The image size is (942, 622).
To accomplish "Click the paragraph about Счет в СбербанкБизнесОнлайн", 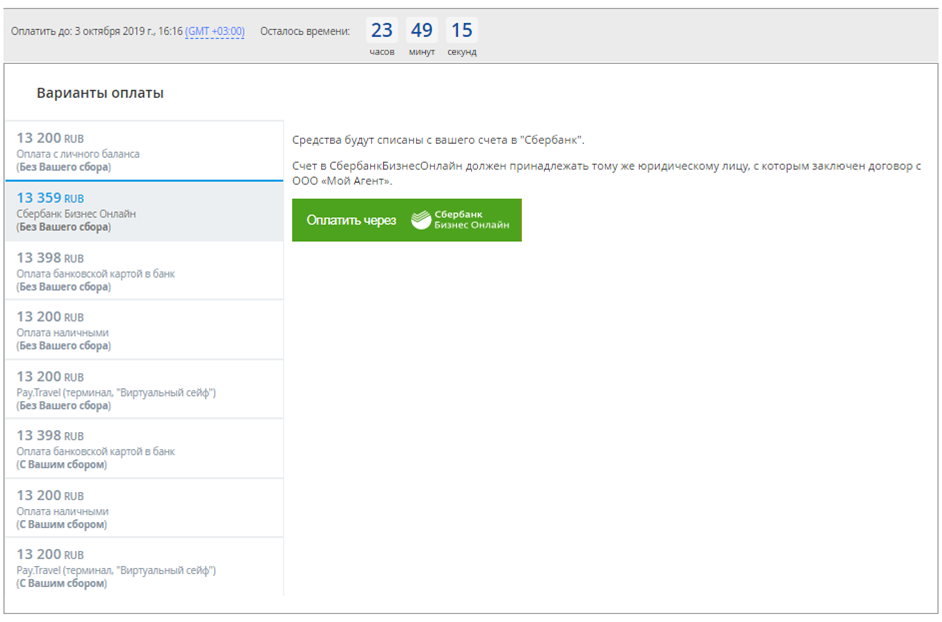I will coord(607,173).
